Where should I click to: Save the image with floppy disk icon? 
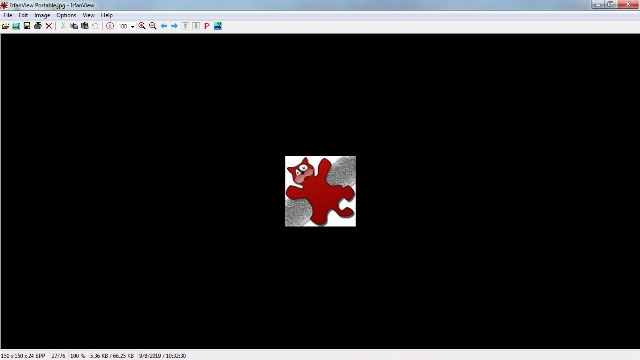[27, 26]
